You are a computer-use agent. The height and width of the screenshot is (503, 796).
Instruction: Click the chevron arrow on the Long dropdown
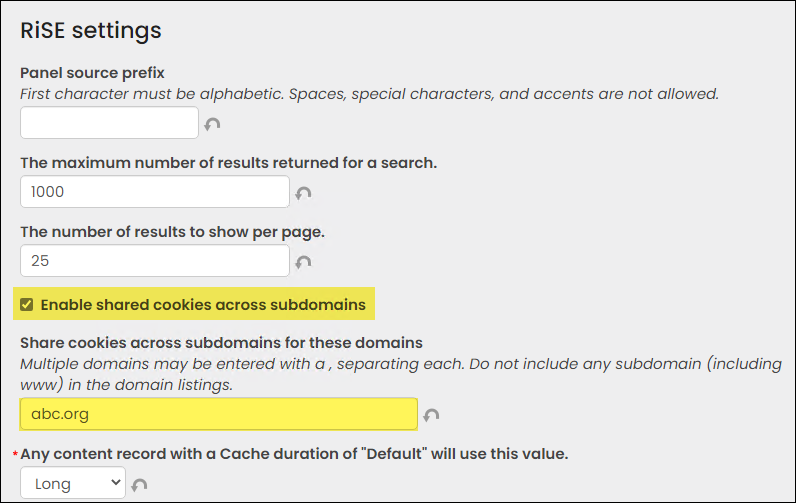[116, 482]
